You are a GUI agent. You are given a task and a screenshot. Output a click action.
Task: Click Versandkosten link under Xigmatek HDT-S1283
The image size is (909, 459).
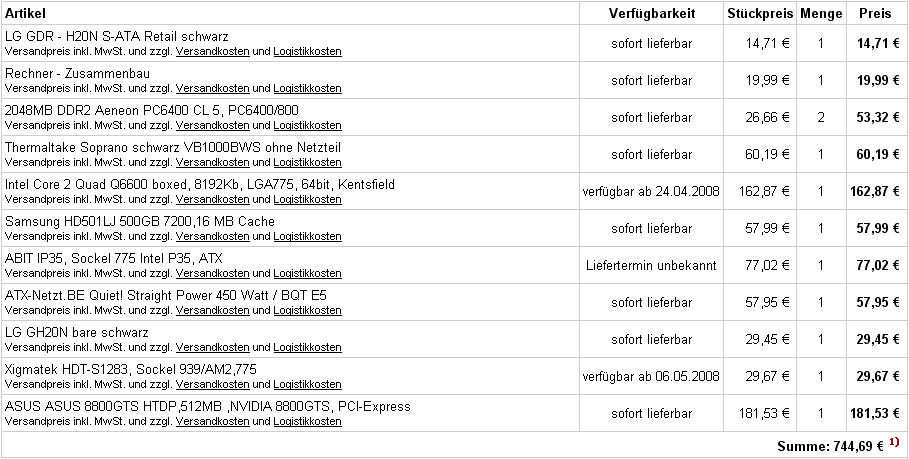point(213,385)
